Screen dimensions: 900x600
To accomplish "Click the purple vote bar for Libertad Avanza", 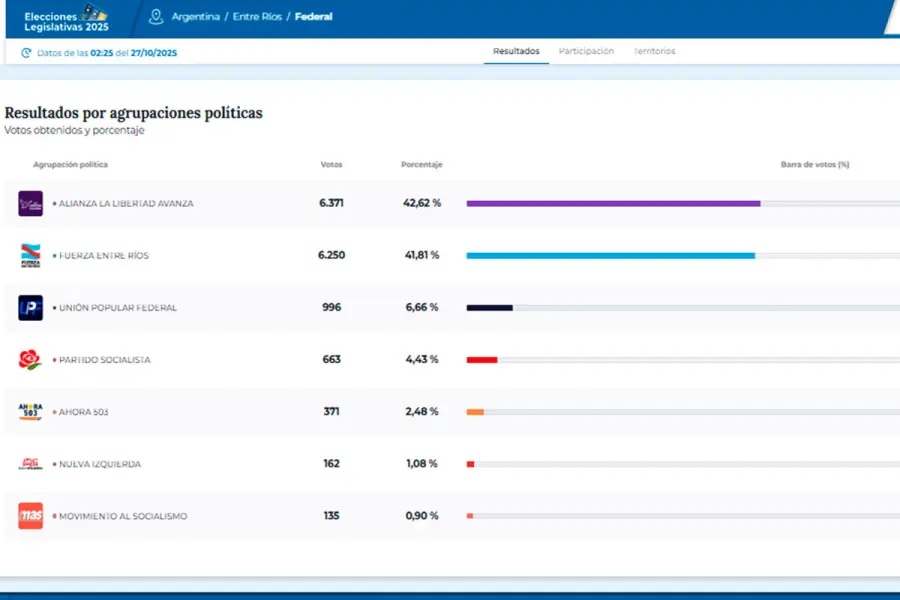I will (x=613, y=203).
